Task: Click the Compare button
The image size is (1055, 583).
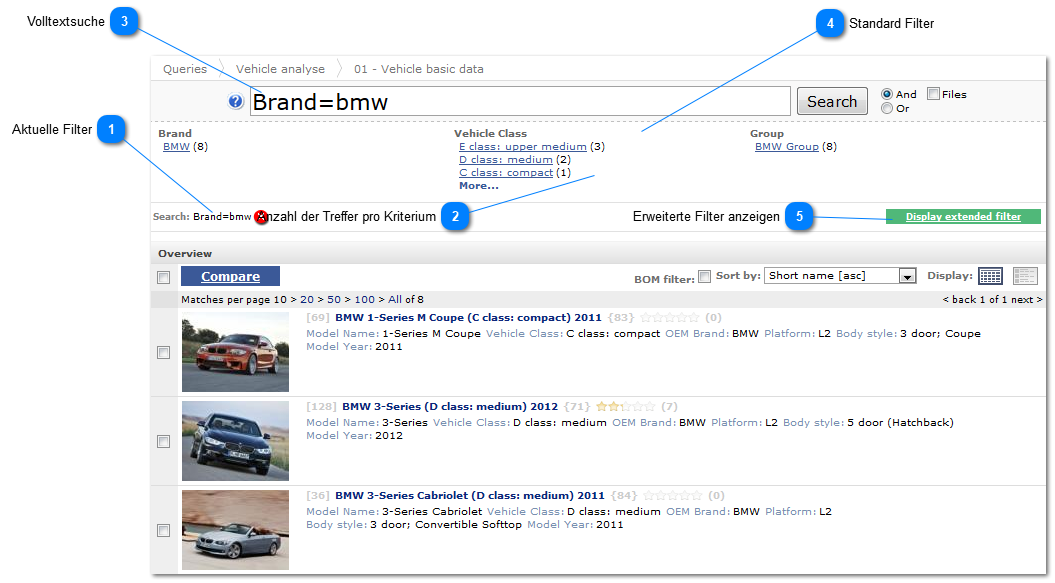Action: tap(230, 276)
